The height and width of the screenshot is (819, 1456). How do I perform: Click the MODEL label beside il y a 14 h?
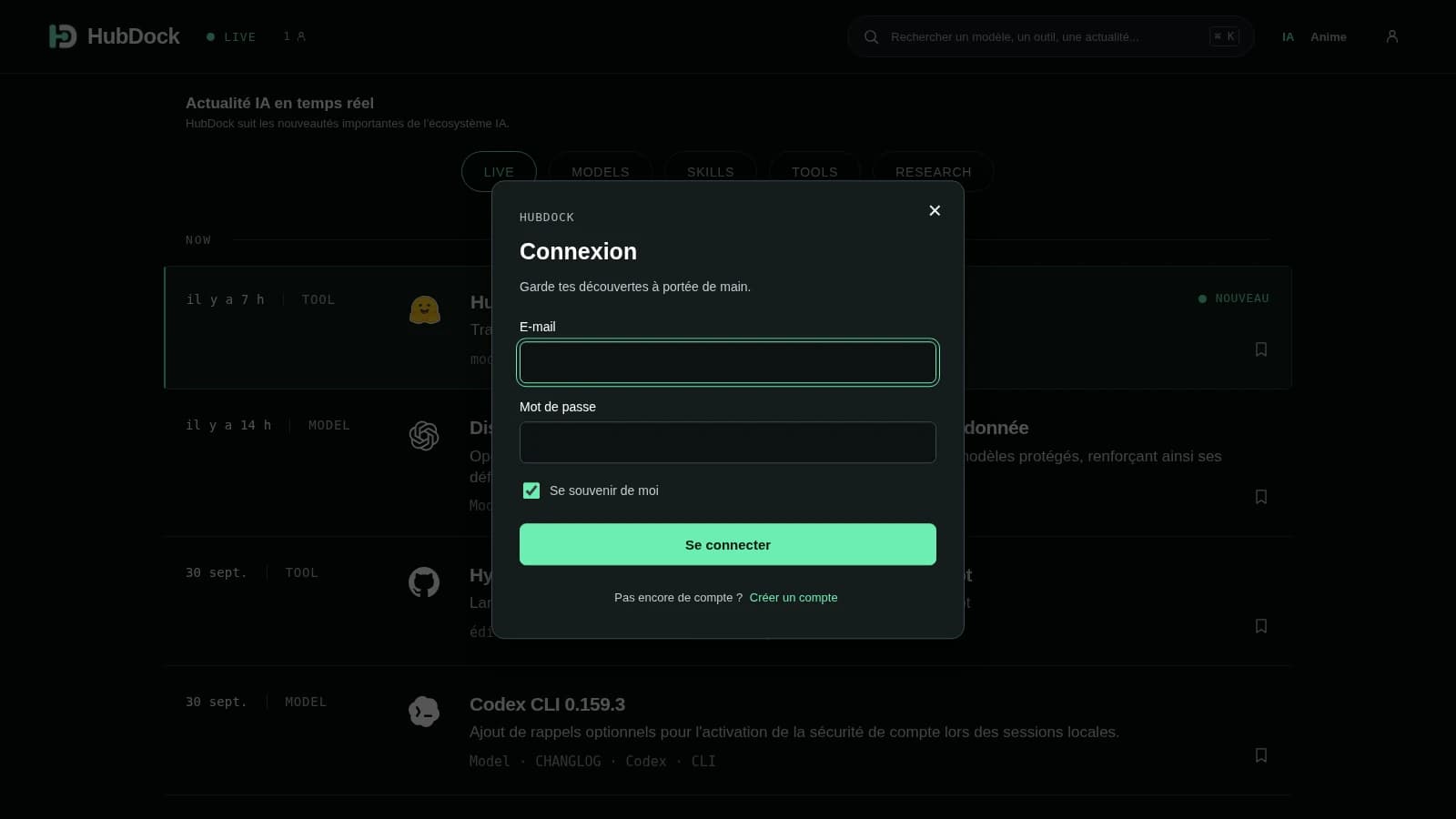(329, 425)
